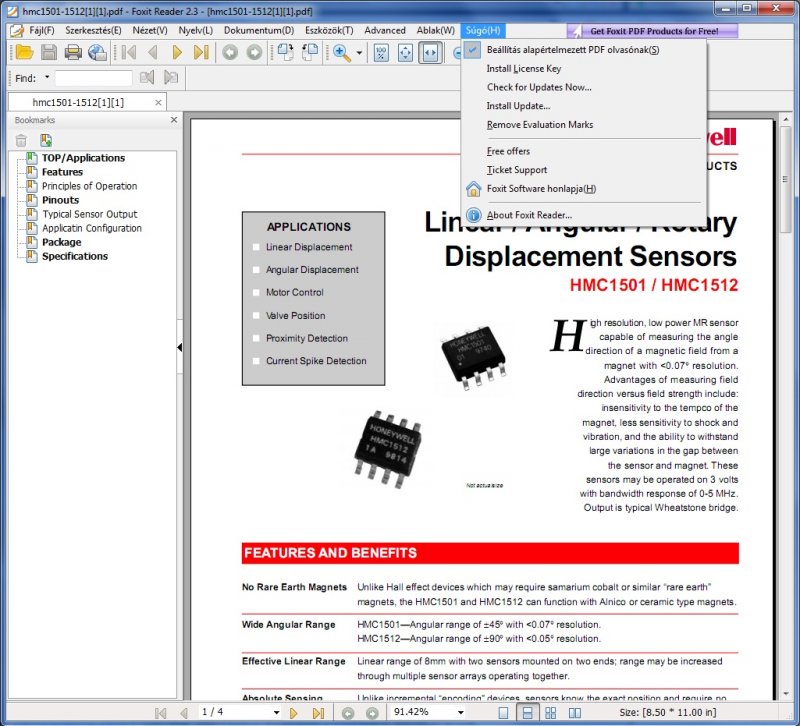Open the Ablak(W) menu

(436, 31)
